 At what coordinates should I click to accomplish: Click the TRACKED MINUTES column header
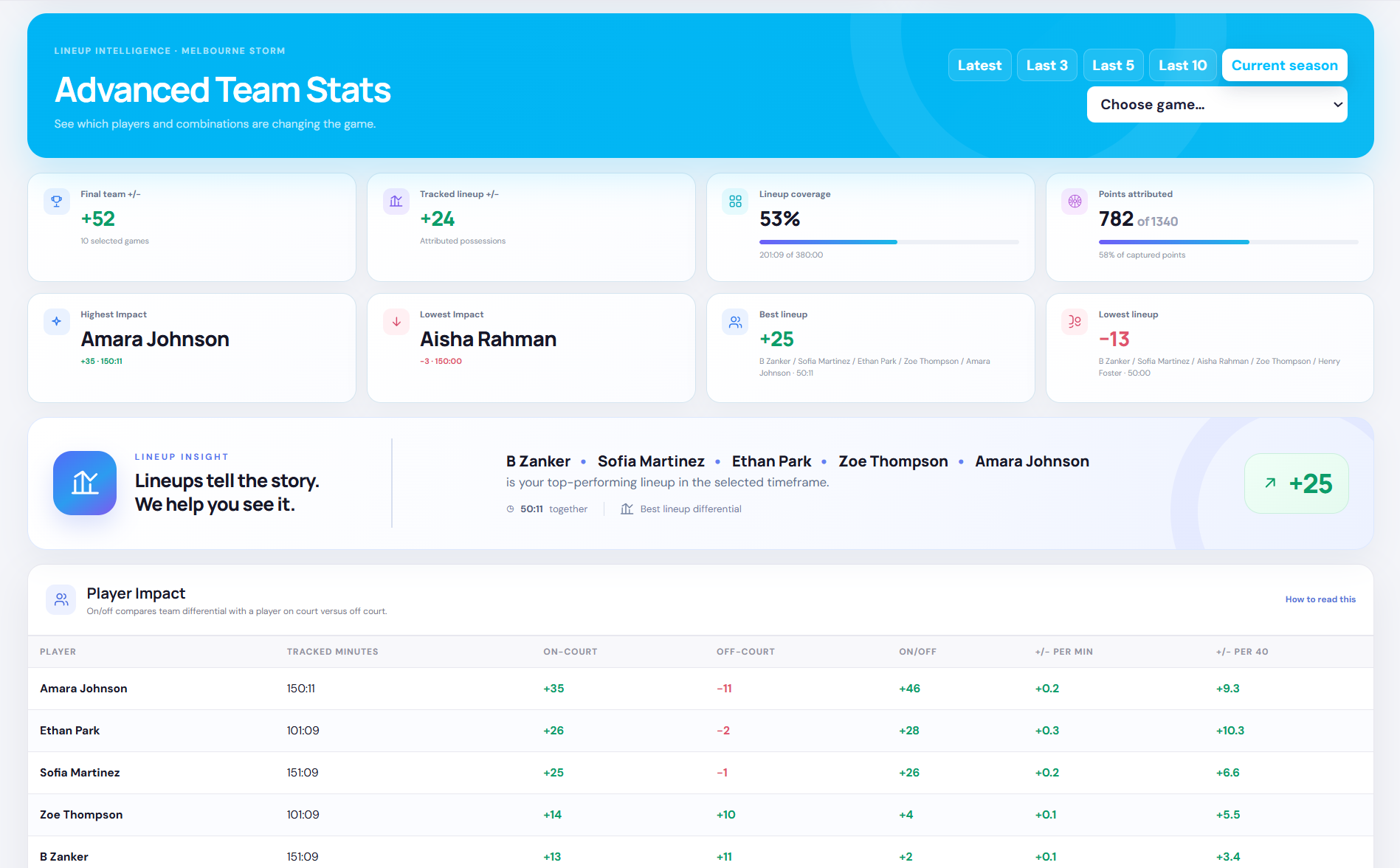click(x=332, y=652)
